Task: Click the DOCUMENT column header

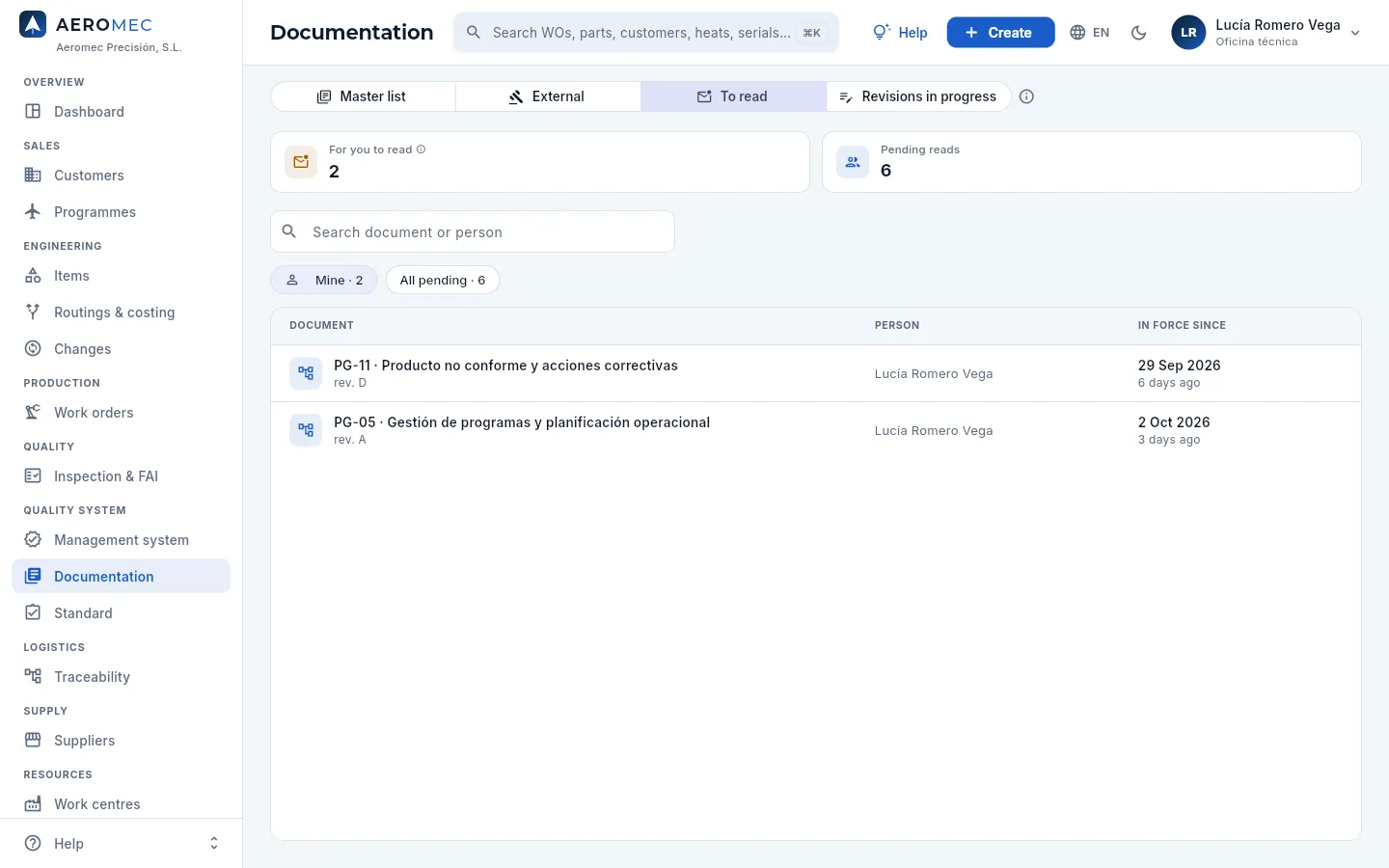Action: click(321, 326)
